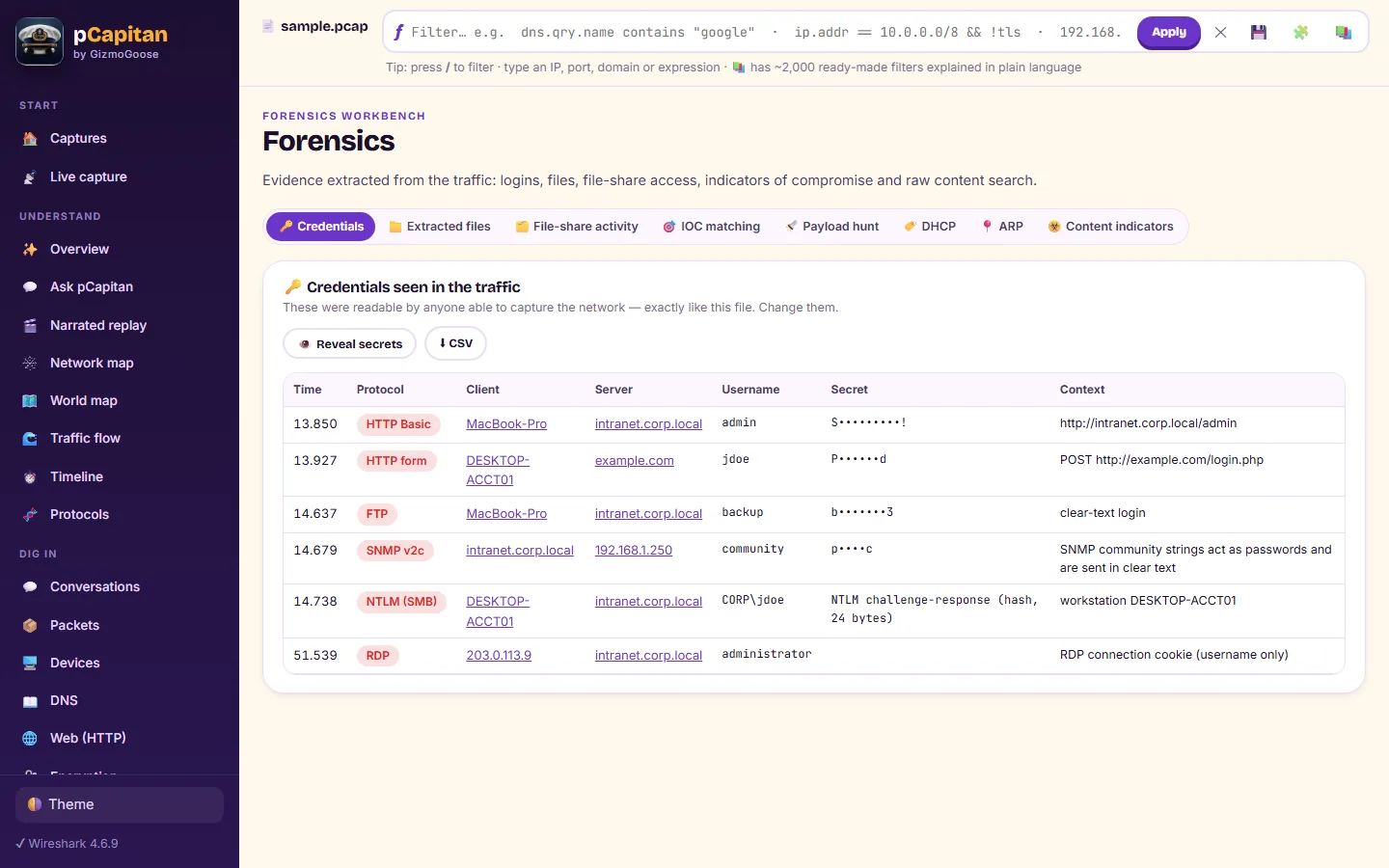This screenshot has width=1389, height=868.
Task: Open Captures from the sidebar
Action: point(120,139)
